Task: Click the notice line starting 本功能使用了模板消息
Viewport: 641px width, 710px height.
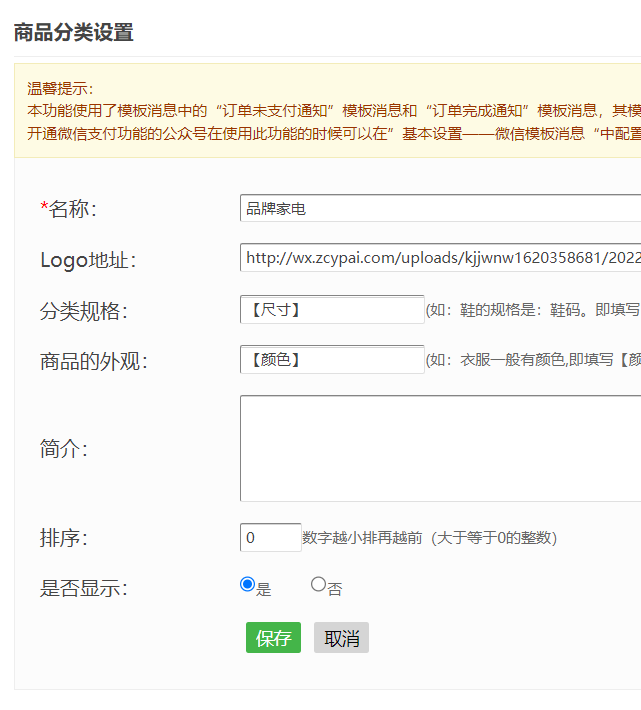Action: 334,110
